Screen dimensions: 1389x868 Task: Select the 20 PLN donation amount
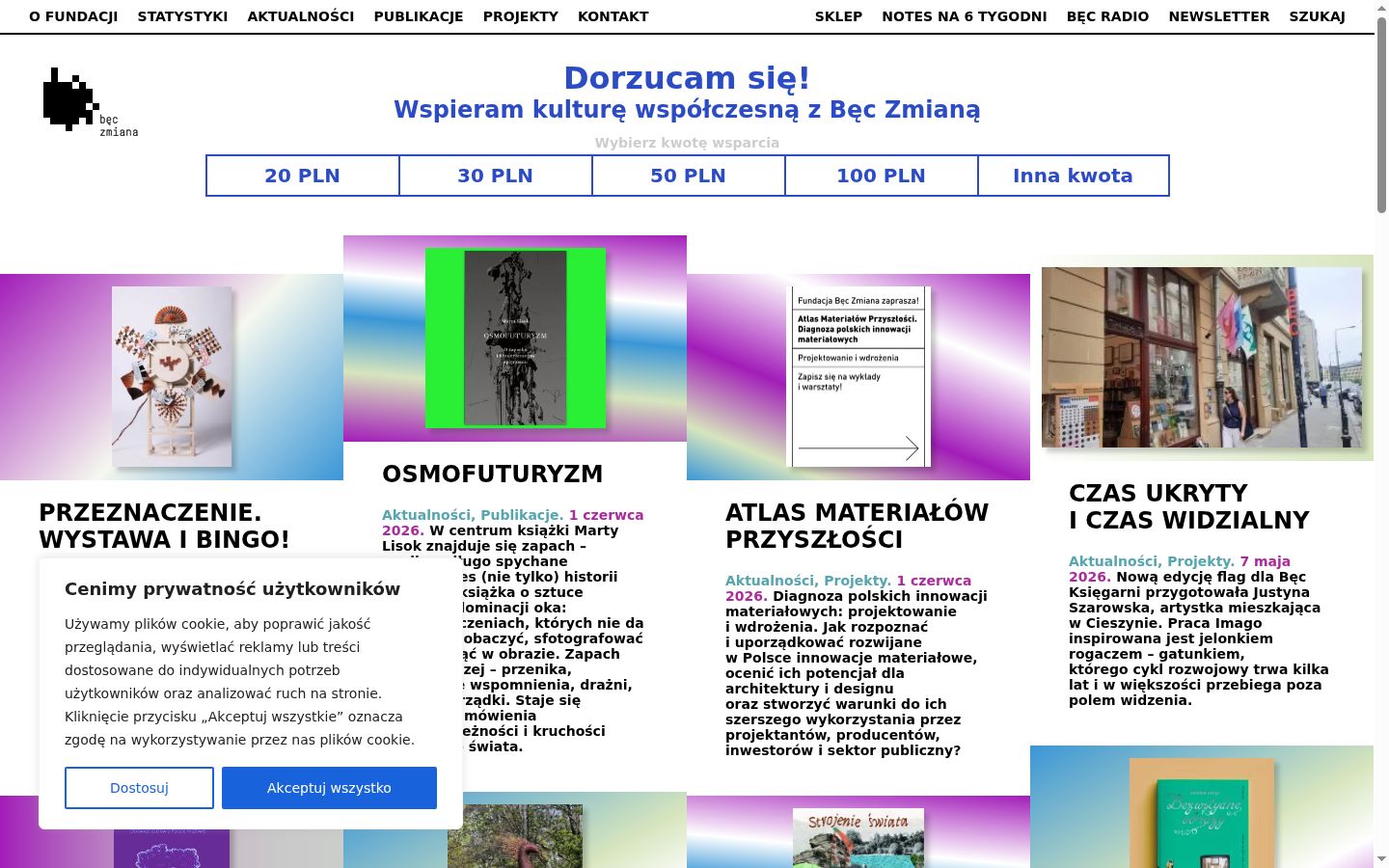pyautogui.click(x=303, y=176)
